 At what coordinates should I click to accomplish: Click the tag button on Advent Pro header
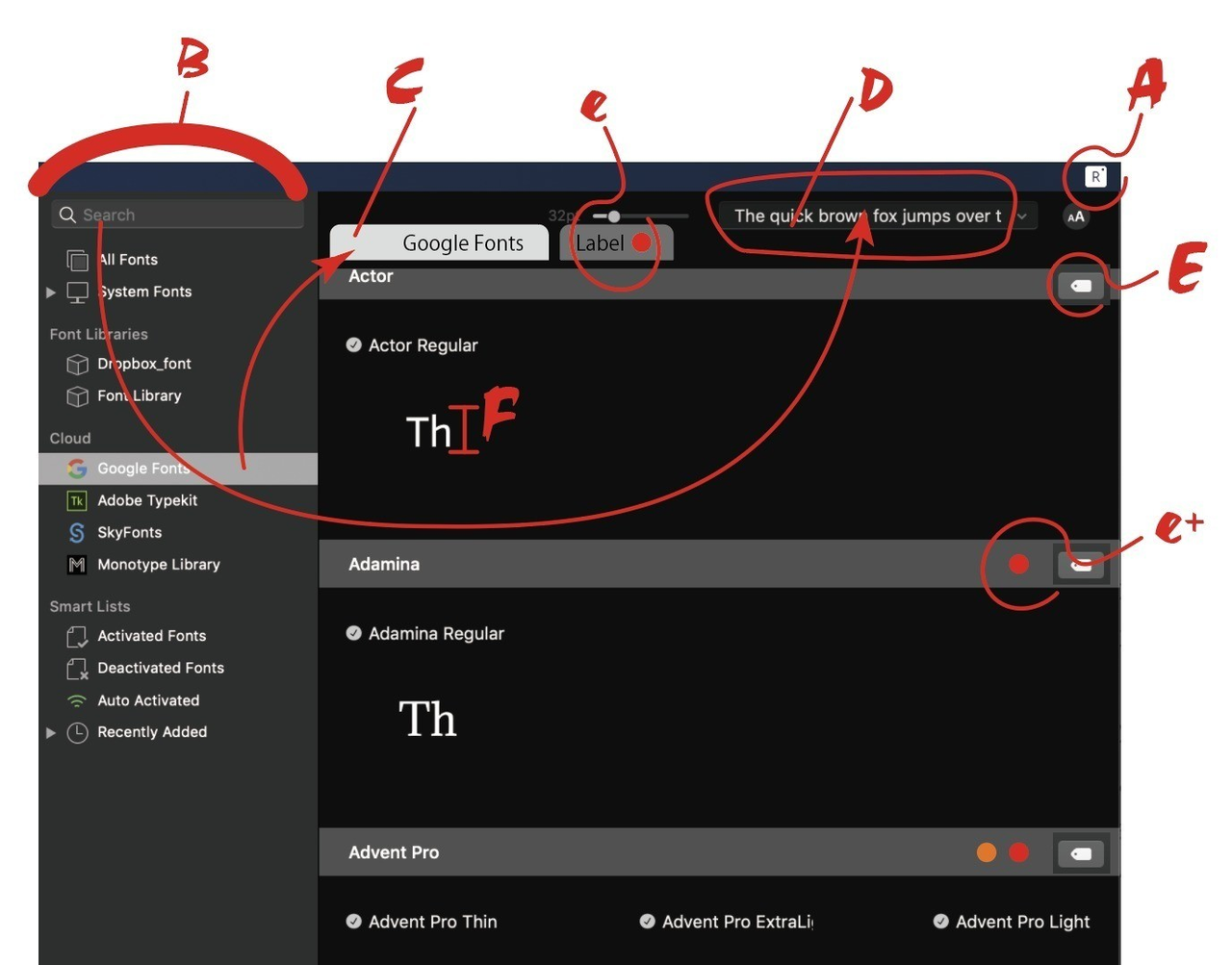1081,853
